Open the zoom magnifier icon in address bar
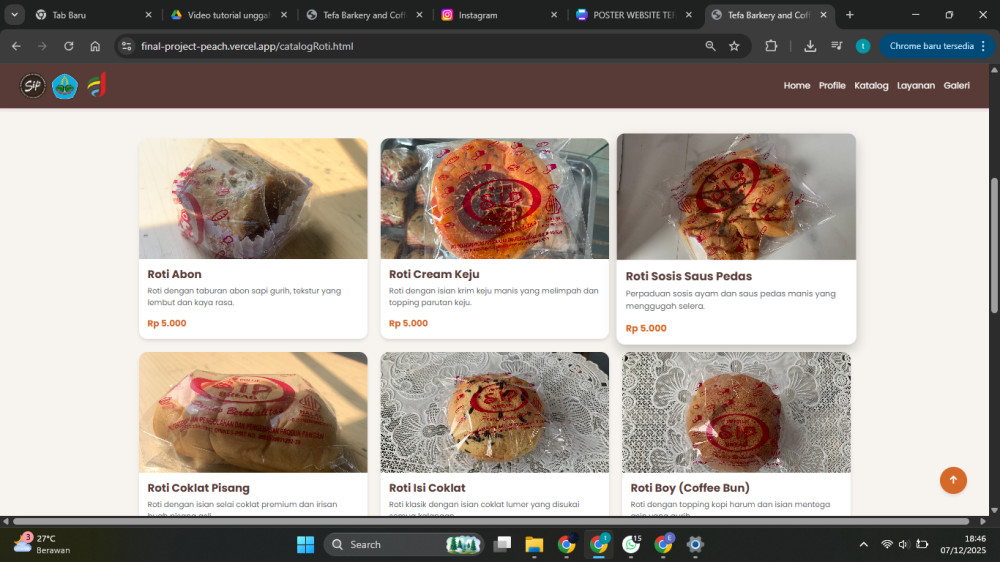The height and width of the screenshot is (562, 1000). coord(710,46)
